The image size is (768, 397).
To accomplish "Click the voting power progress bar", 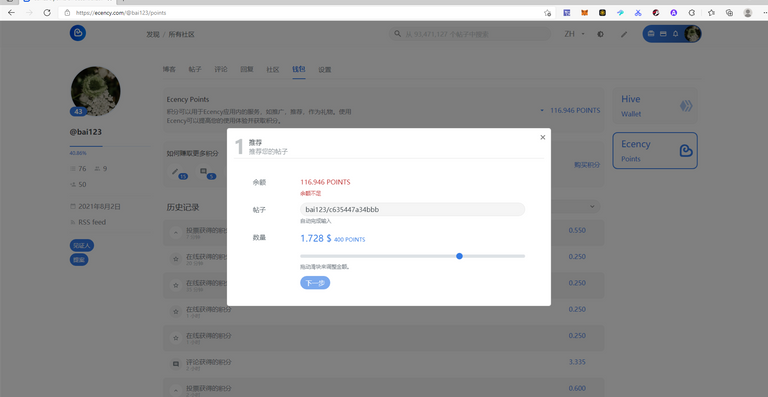I will click(110, 146).
